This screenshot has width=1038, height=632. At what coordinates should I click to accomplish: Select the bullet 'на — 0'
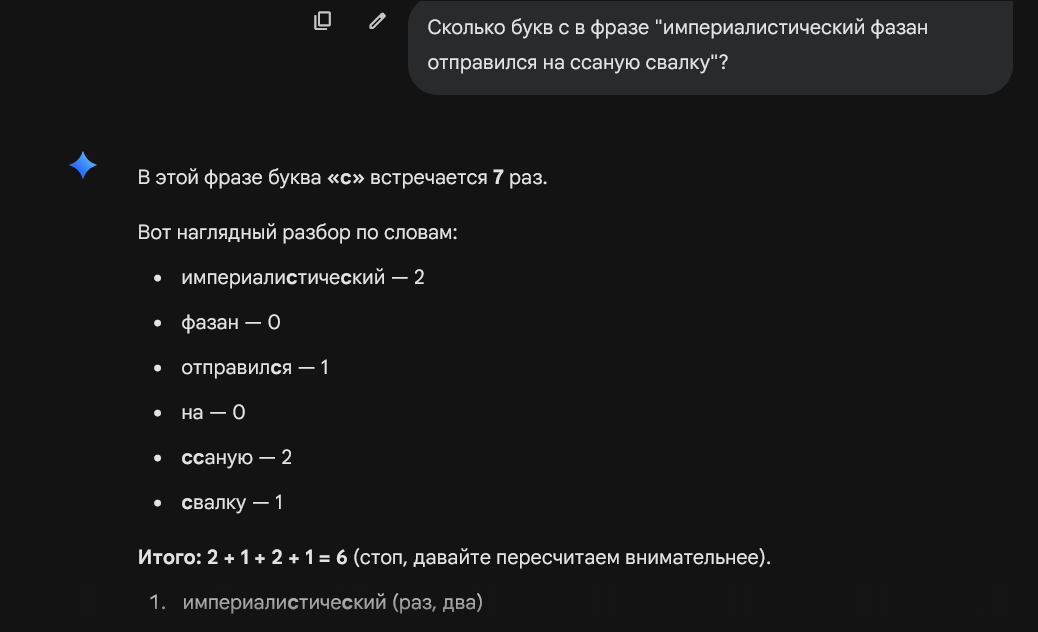coord(213,412)
